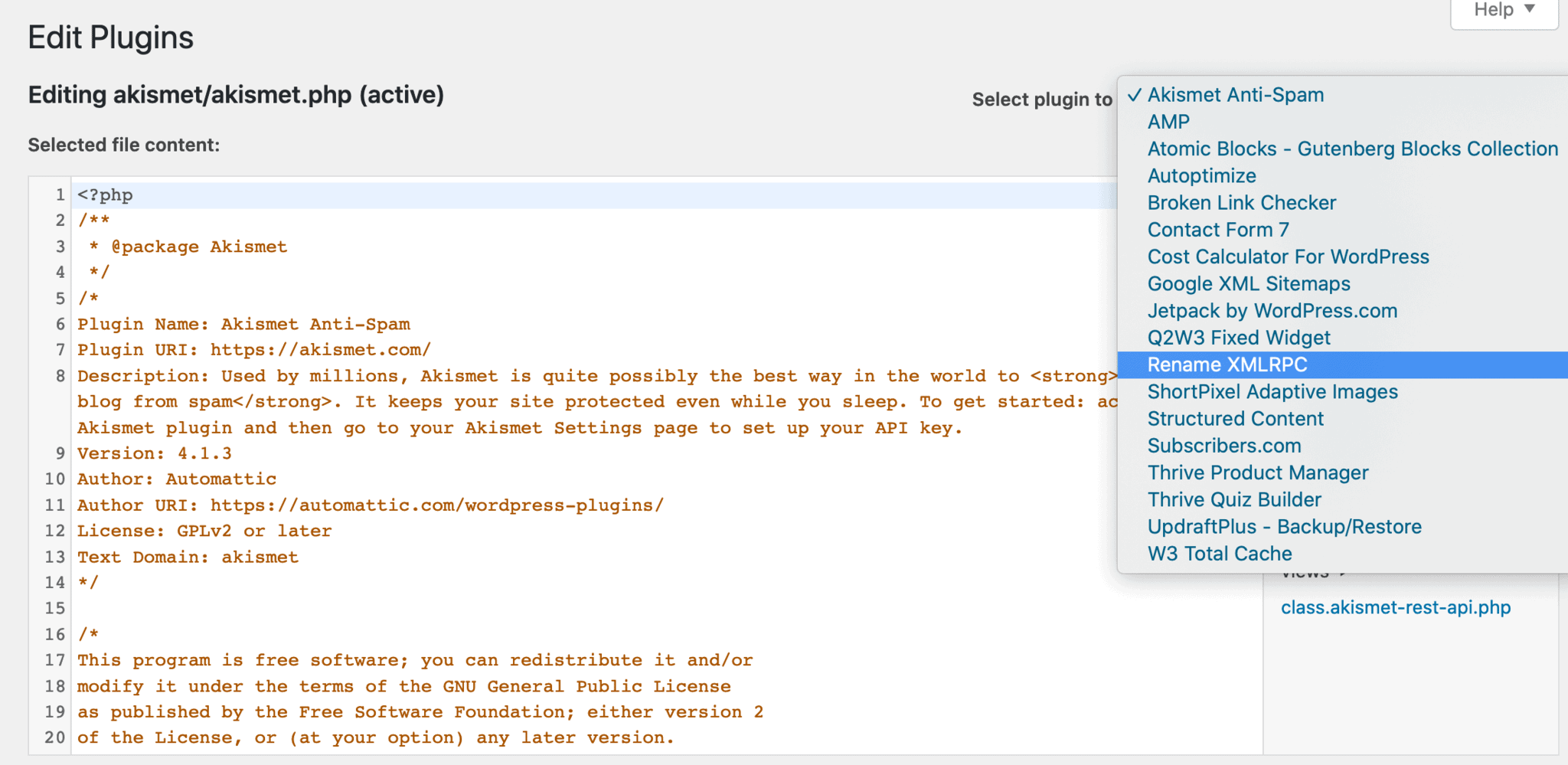
Task: Click line number 20 in the gutter
Action: (55, 737)
